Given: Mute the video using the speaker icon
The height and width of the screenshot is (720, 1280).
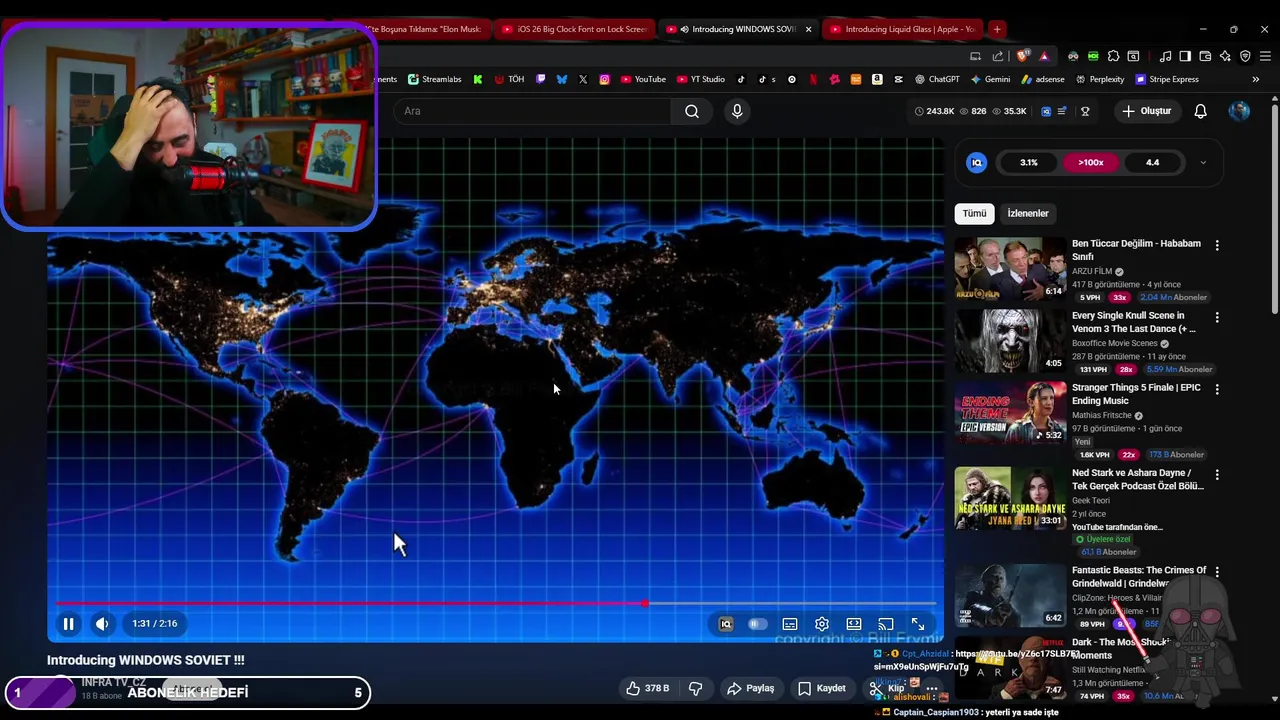Looking at the screenshot, I should [x=102, y=624].
